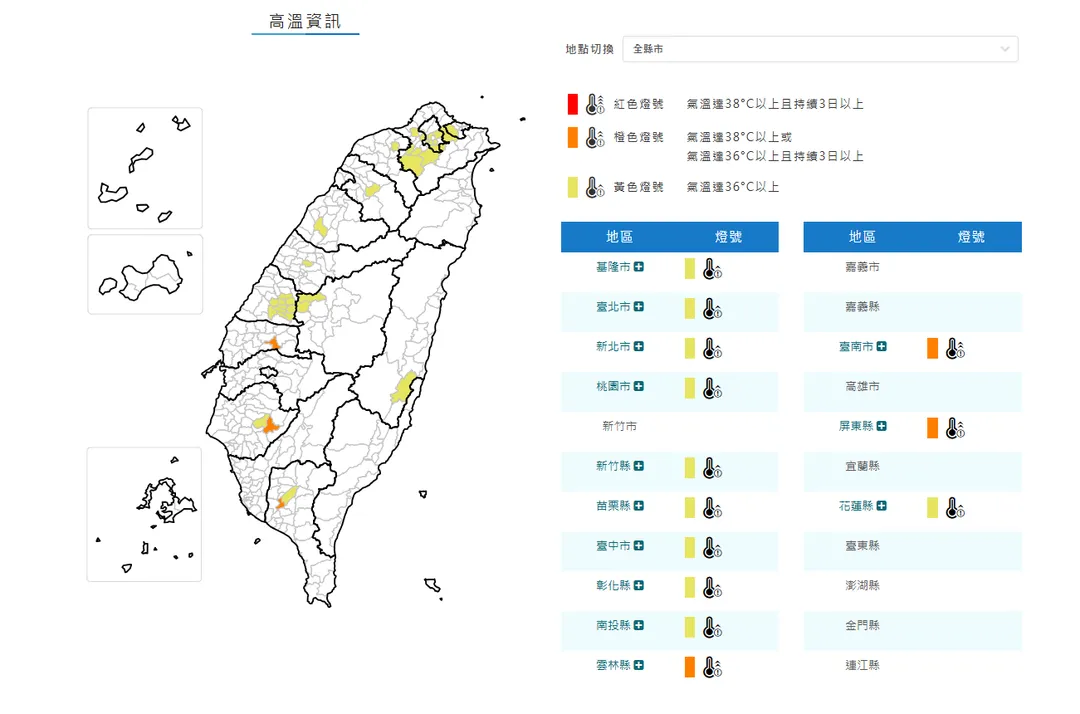This screenshot has height=714, width=1080.
Task: Open the 基隆市 link
Action: 613,266
